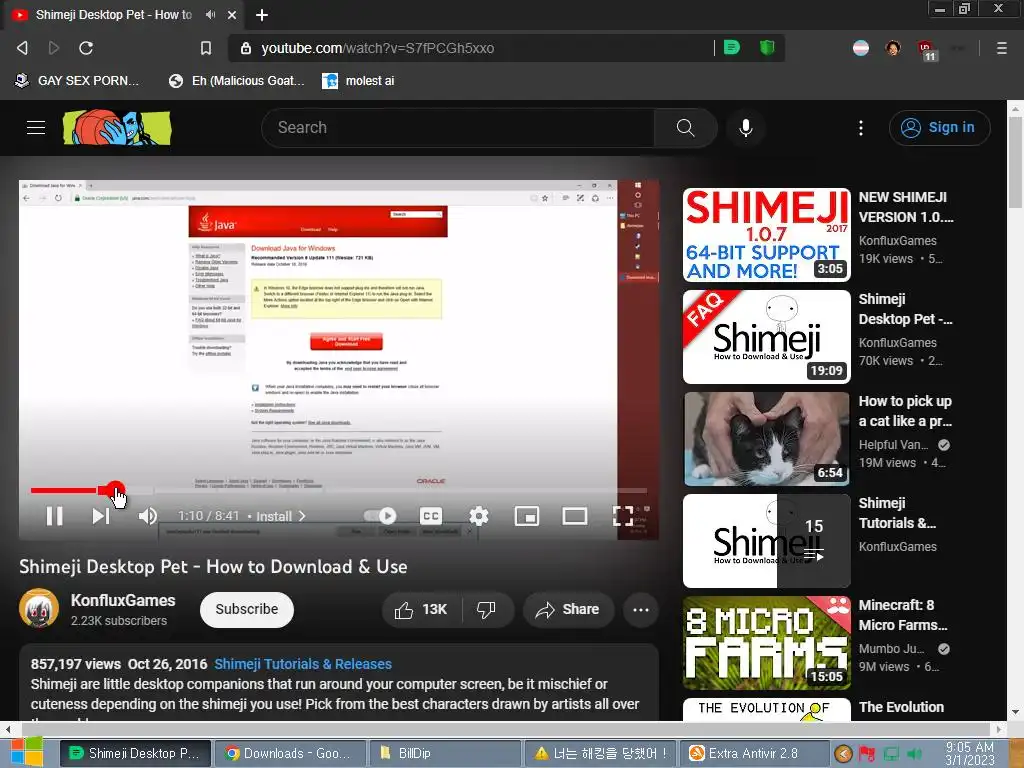1024x768 pixels.
Task: Open YouTube settings three-dot menu
Action: click(x=861, y=127)
